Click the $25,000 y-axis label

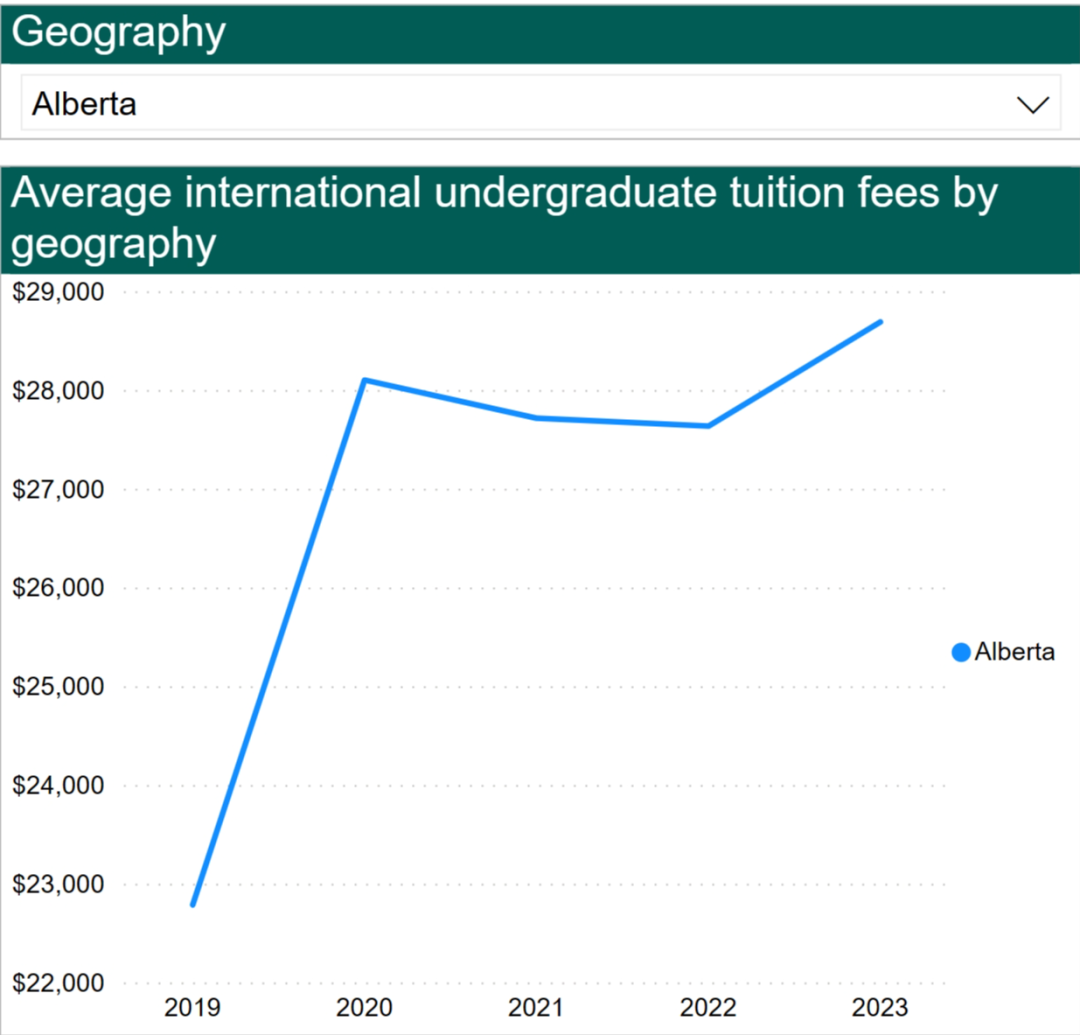click(59, 687)
